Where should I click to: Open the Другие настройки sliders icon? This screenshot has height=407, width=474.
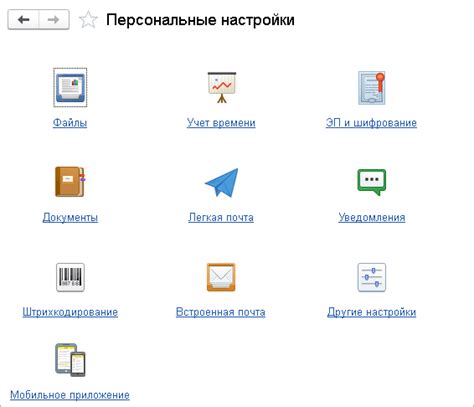(372, 277)
